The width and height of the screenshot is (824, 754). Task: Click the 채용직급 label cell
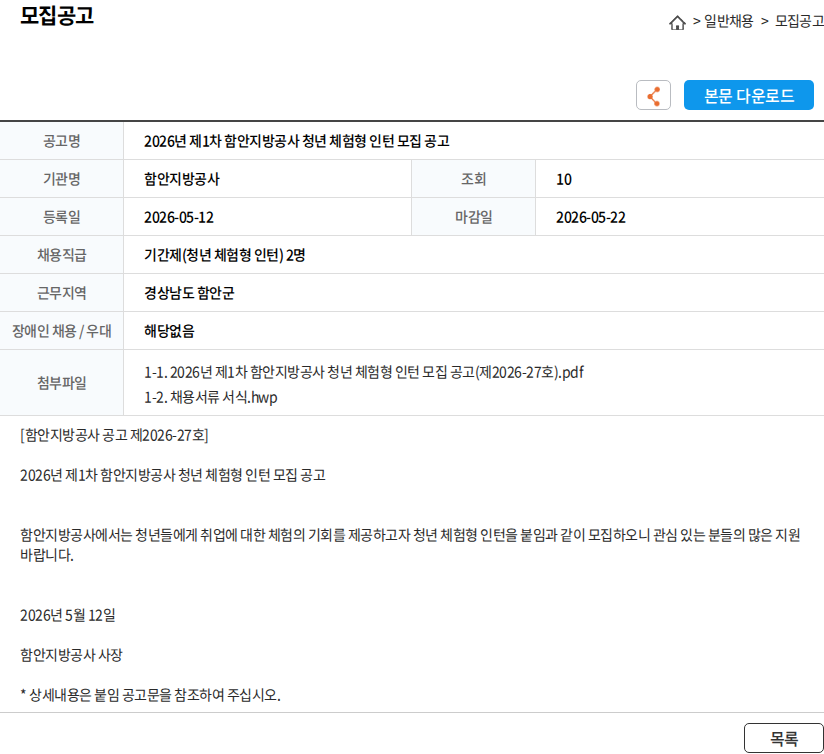click(x=61, y=255)
